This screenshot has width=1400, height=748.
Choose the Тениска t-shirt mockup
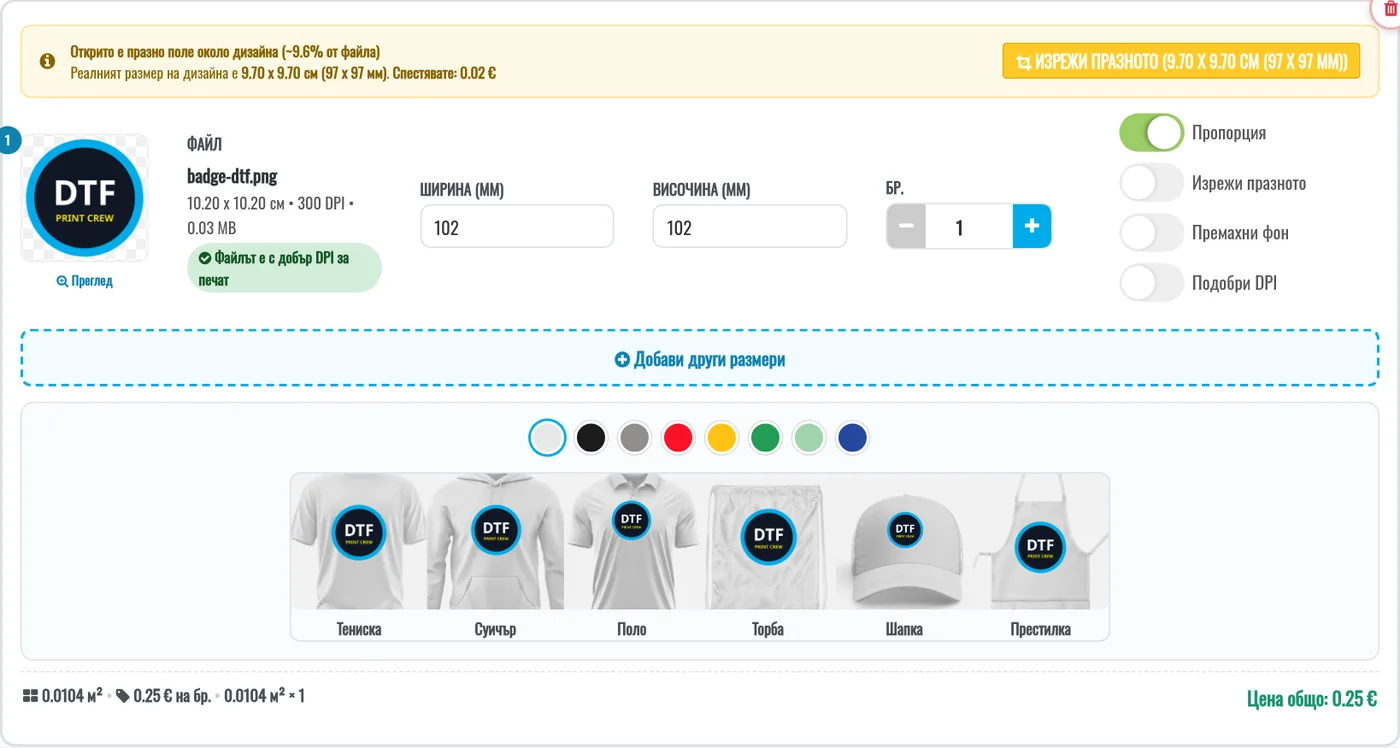coord(359,556)
